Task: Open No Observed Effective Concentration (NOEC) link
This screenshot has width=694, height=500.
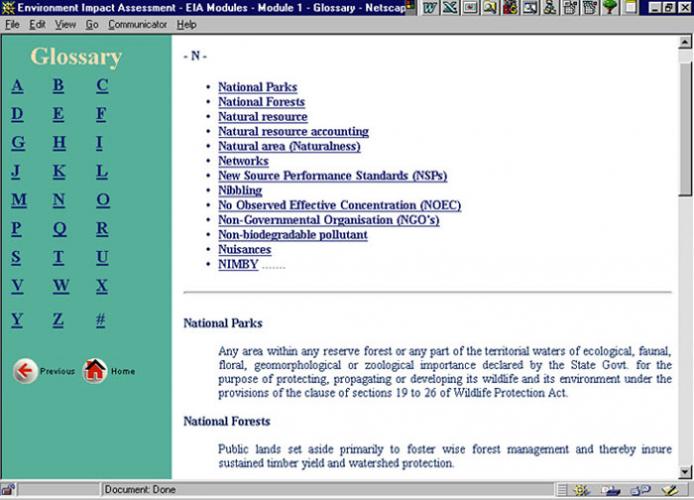Action: point(339,205)
